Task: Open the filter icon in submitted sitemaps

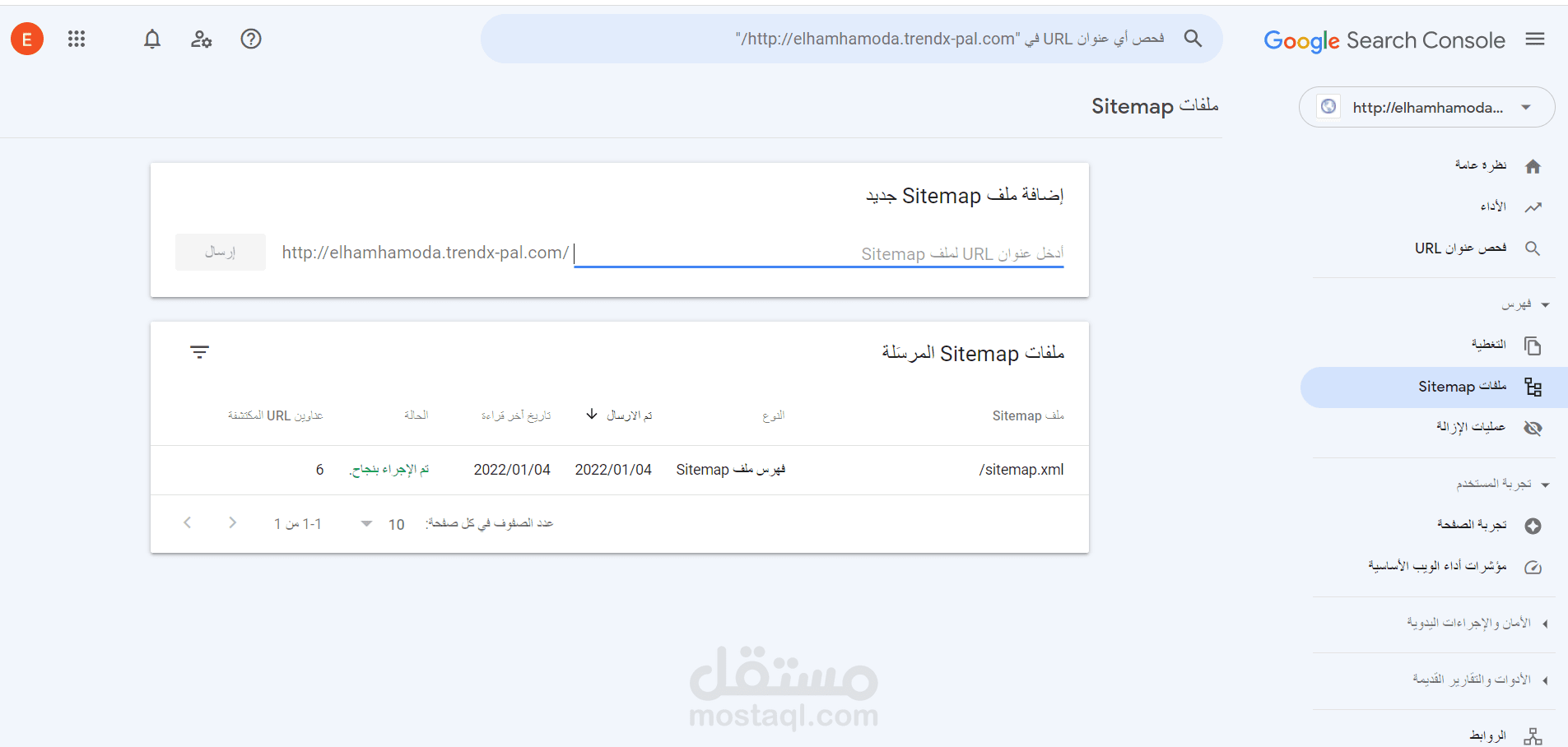Action: click(199, 352)
